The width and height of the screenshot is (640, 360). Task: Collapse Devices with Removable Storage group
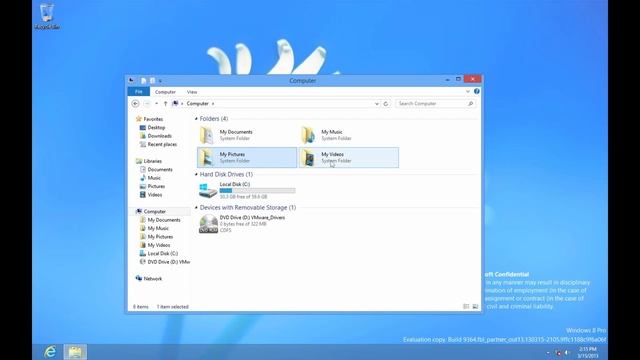pos(196,208)
